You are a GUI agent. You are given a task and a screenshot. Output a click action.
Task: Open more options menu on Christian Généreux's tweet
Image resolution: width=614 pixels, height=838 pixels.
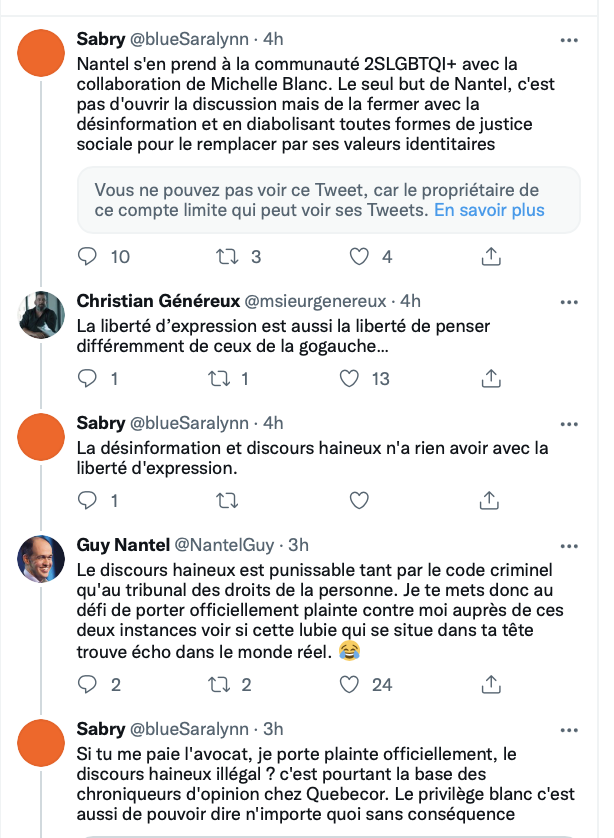coord(569,302)
